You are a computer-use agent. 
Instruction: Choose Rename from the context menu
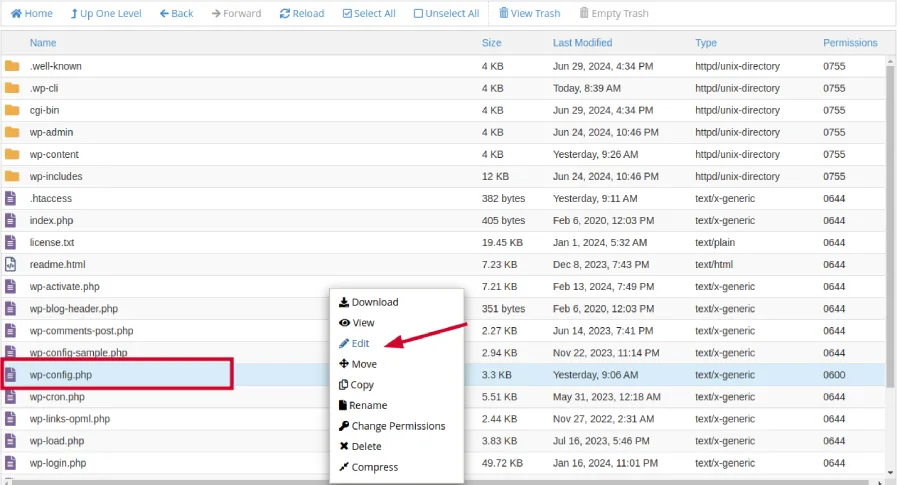pyautogui.click(x=363, y=405)
